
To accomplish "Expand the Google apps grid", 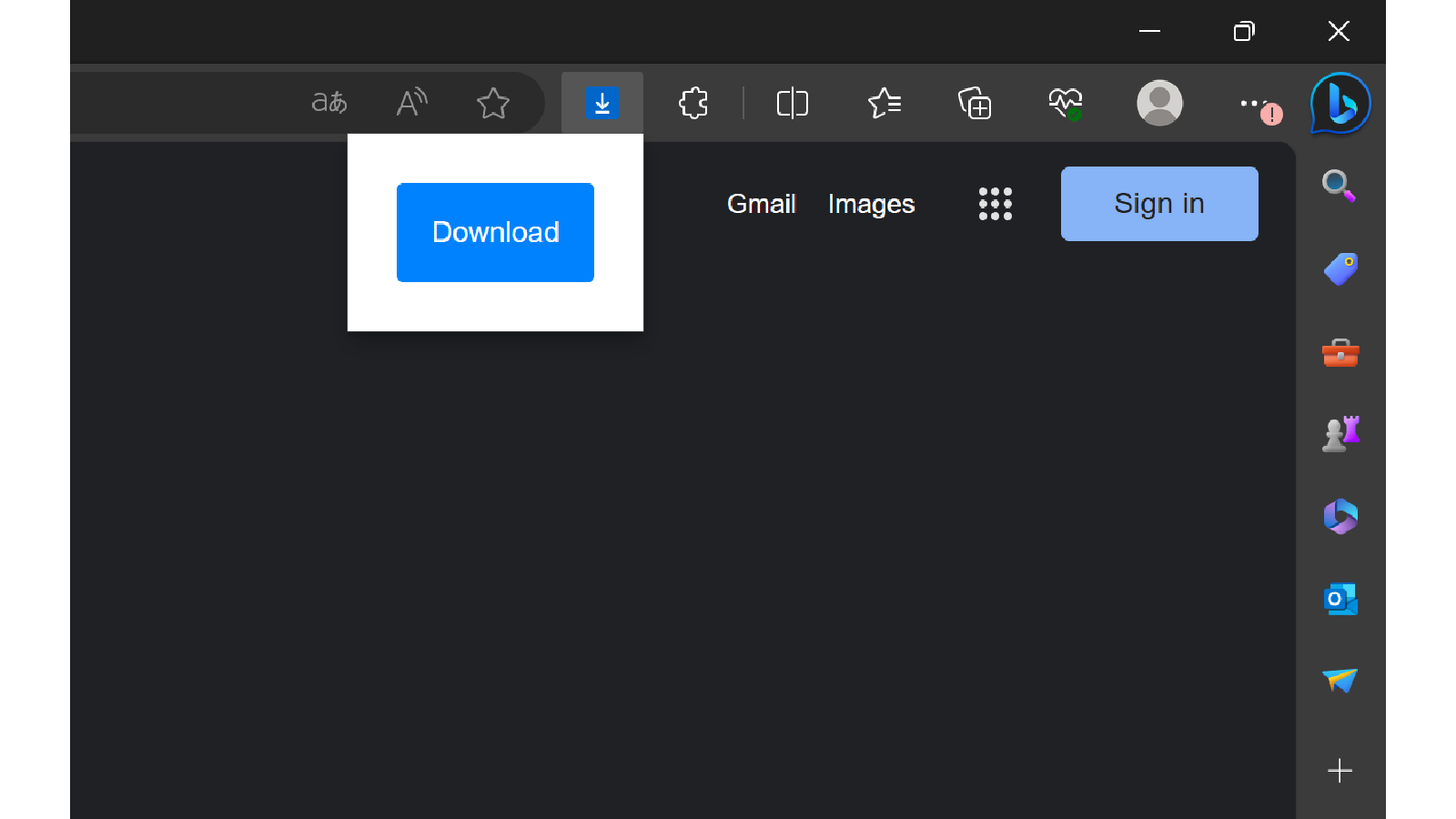I will pos(996,204).
